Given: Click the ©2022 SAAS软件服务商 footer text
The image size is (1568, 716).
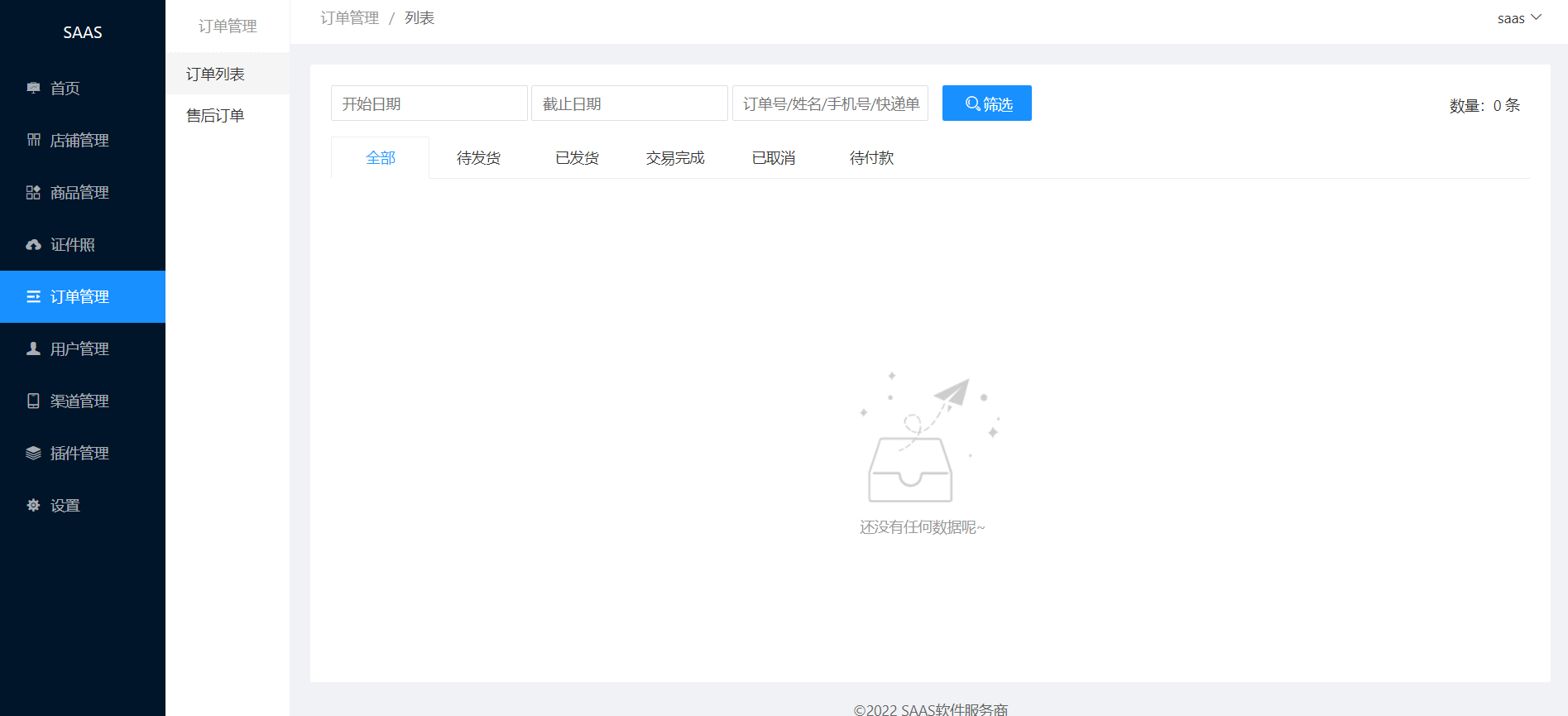Looking at the screenshot, I should [x=931, y=709].
